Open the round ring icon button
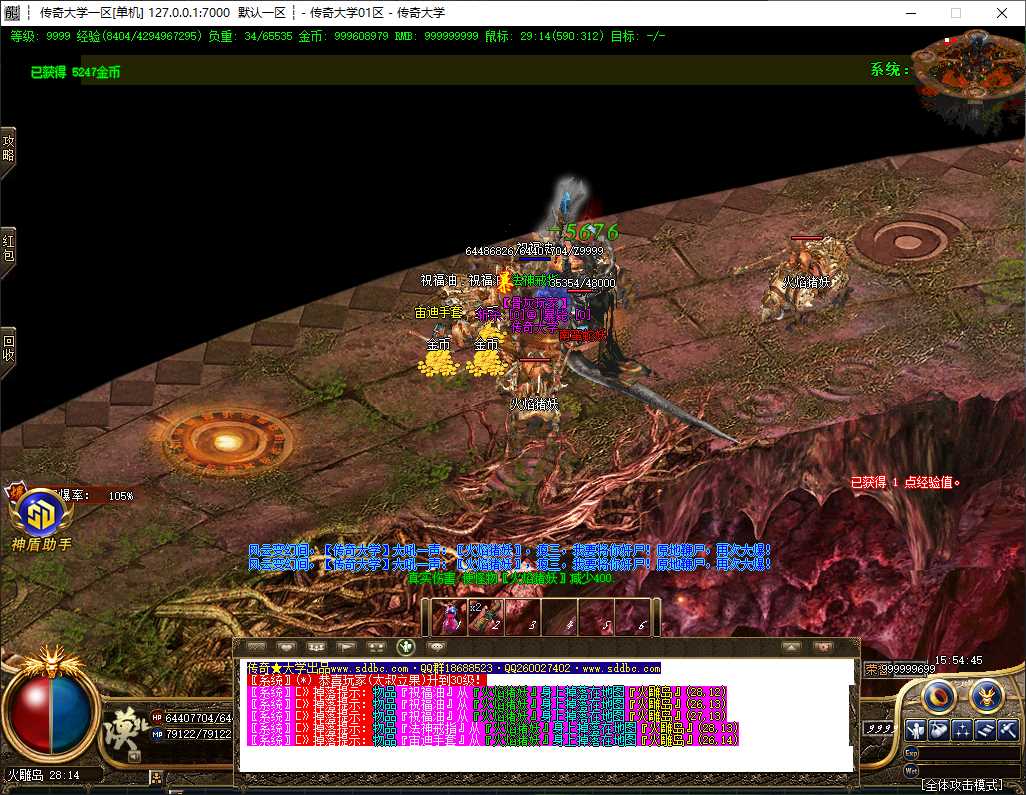 click(940, 696)
